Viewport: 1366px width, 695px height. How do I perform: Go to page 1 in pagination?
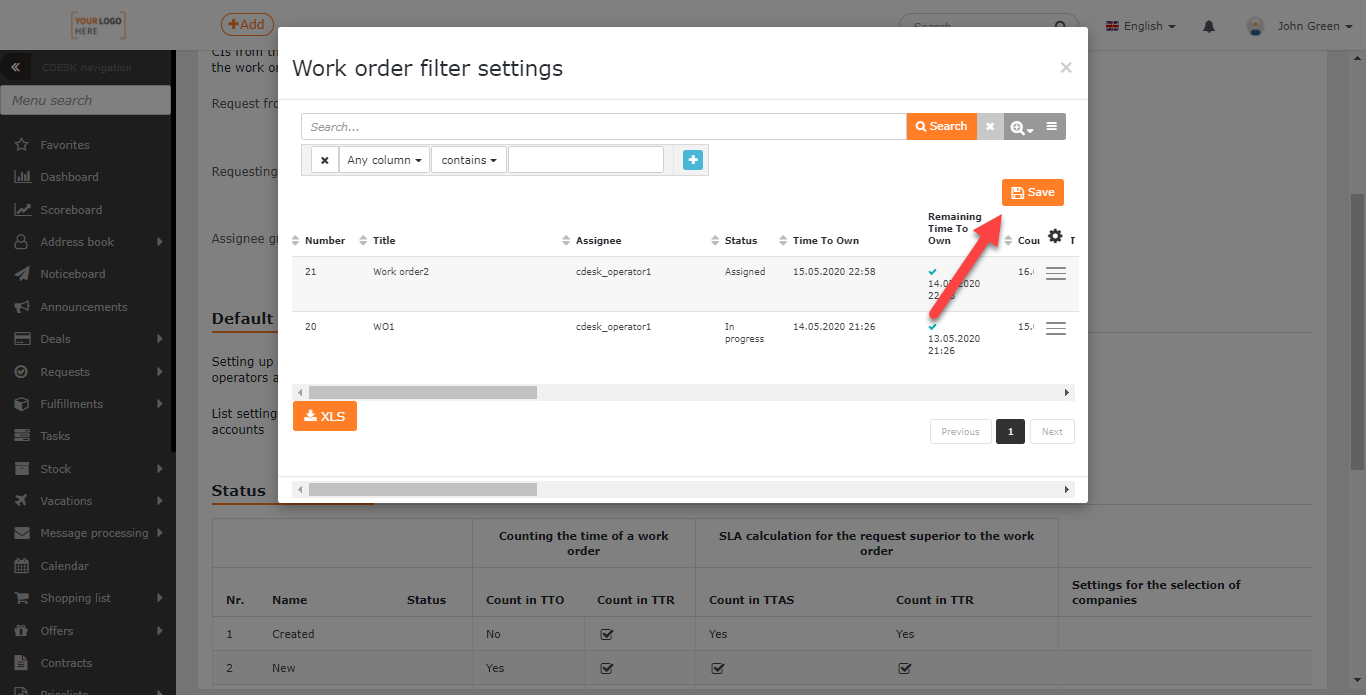[1010, 431]
